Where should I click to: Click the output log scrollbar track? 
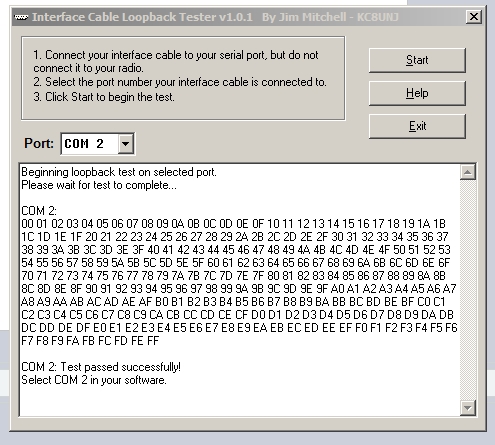point(468,290)
